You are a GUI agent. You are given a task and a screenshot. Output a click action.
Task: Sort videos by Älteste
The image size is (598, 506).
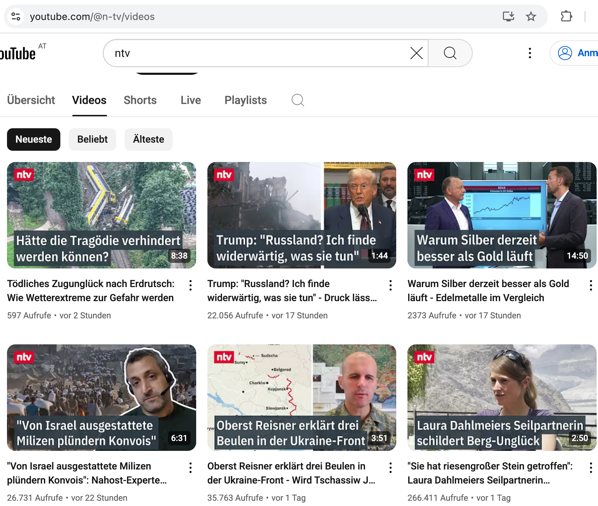[148, 140]
